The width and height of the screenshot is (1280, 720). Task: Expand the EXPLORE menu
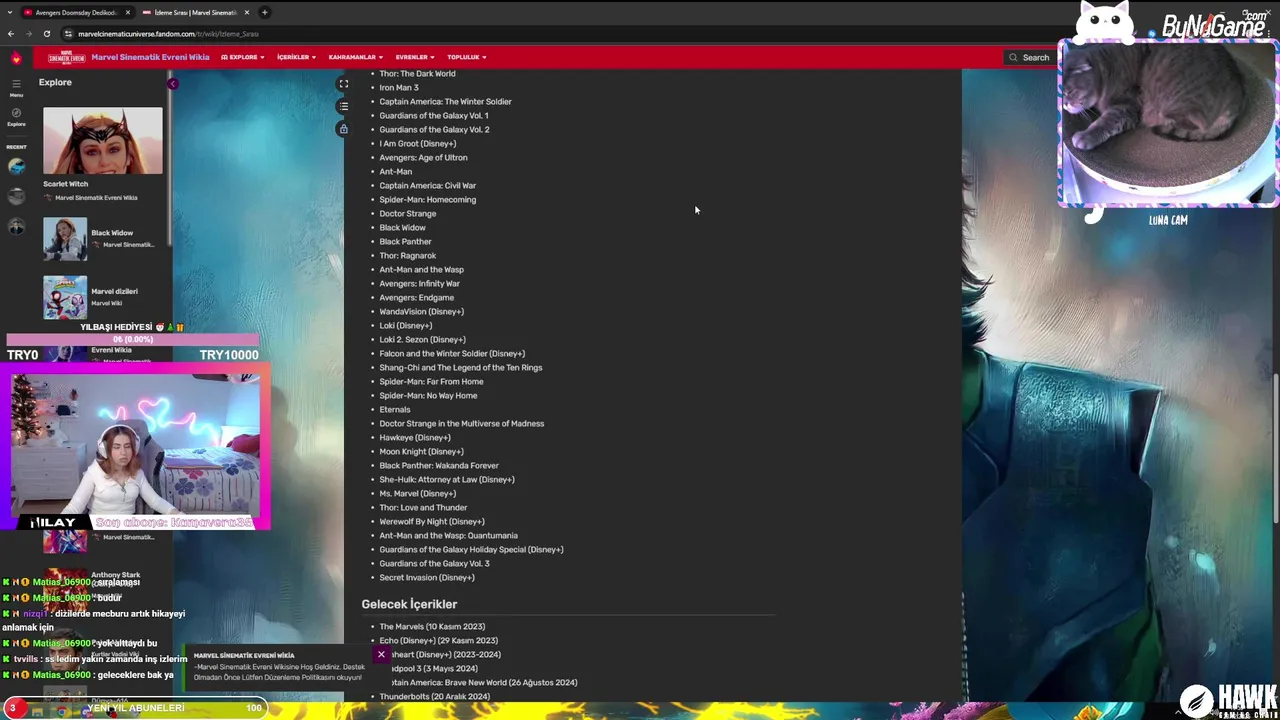(x=243, y=57)
